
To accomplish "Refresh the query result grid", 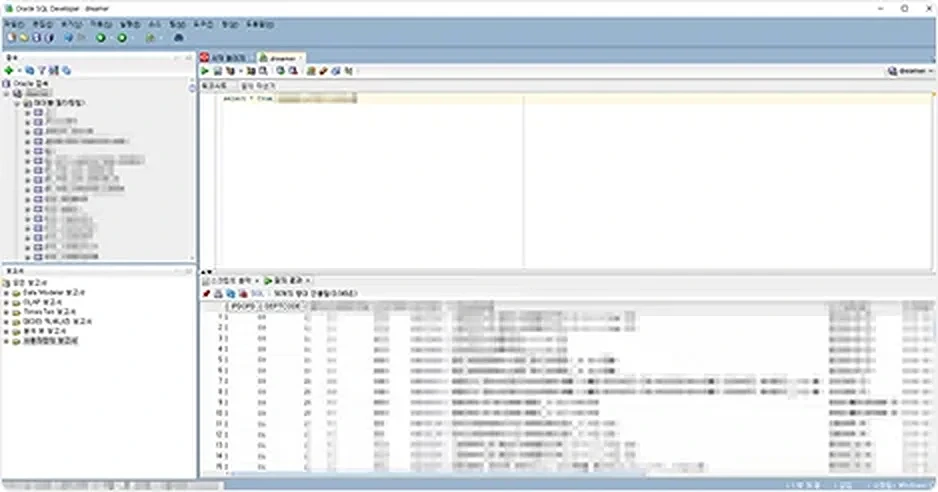I will click(230, 294).
